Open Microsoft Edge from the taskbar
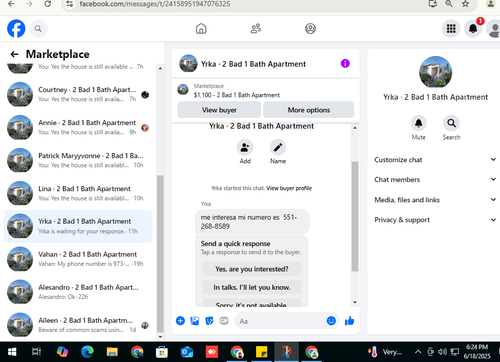 (x=87, y=352)
